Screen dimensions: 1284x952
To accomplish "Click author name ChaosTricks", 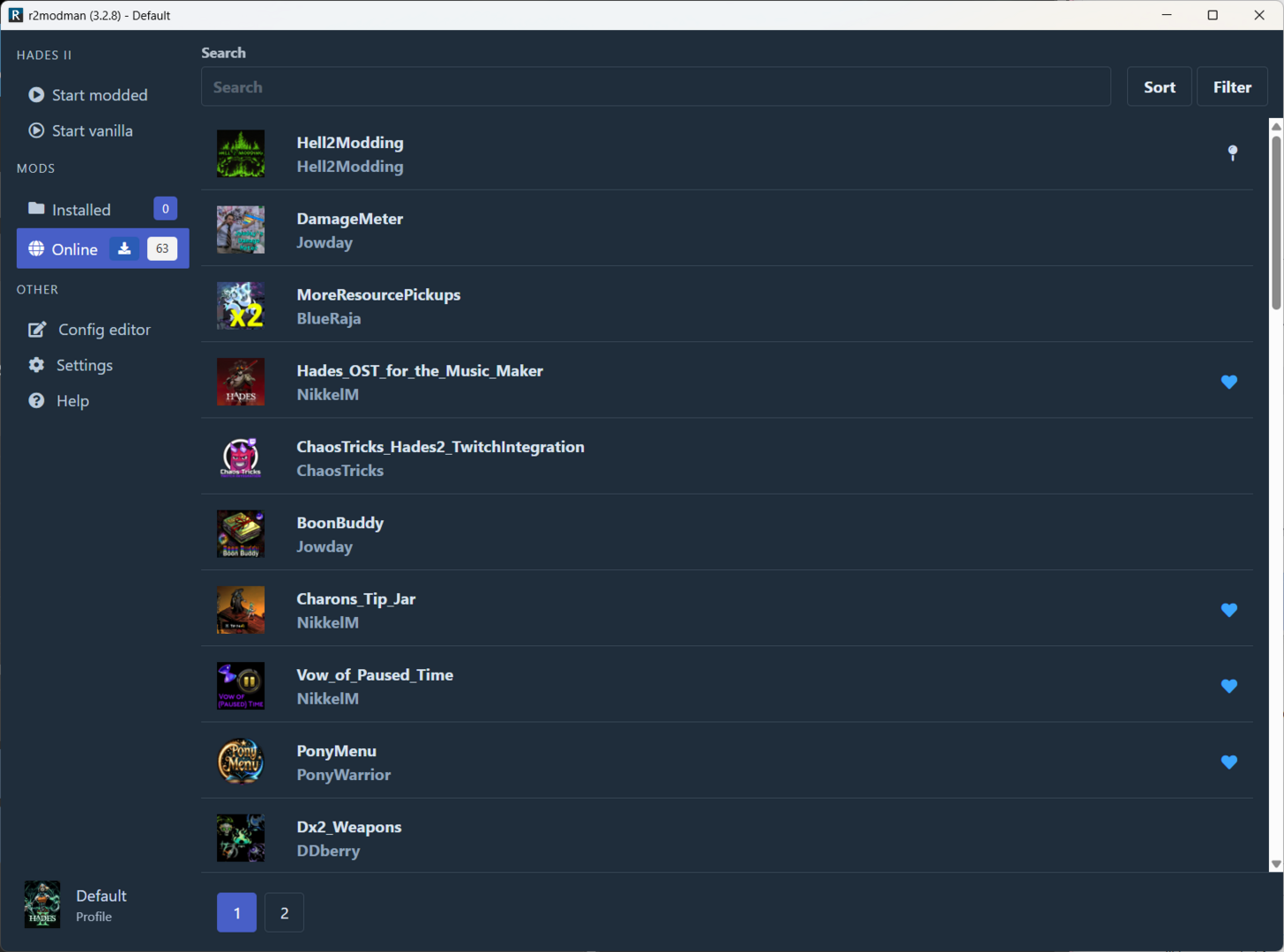I will tap(340, 471).
